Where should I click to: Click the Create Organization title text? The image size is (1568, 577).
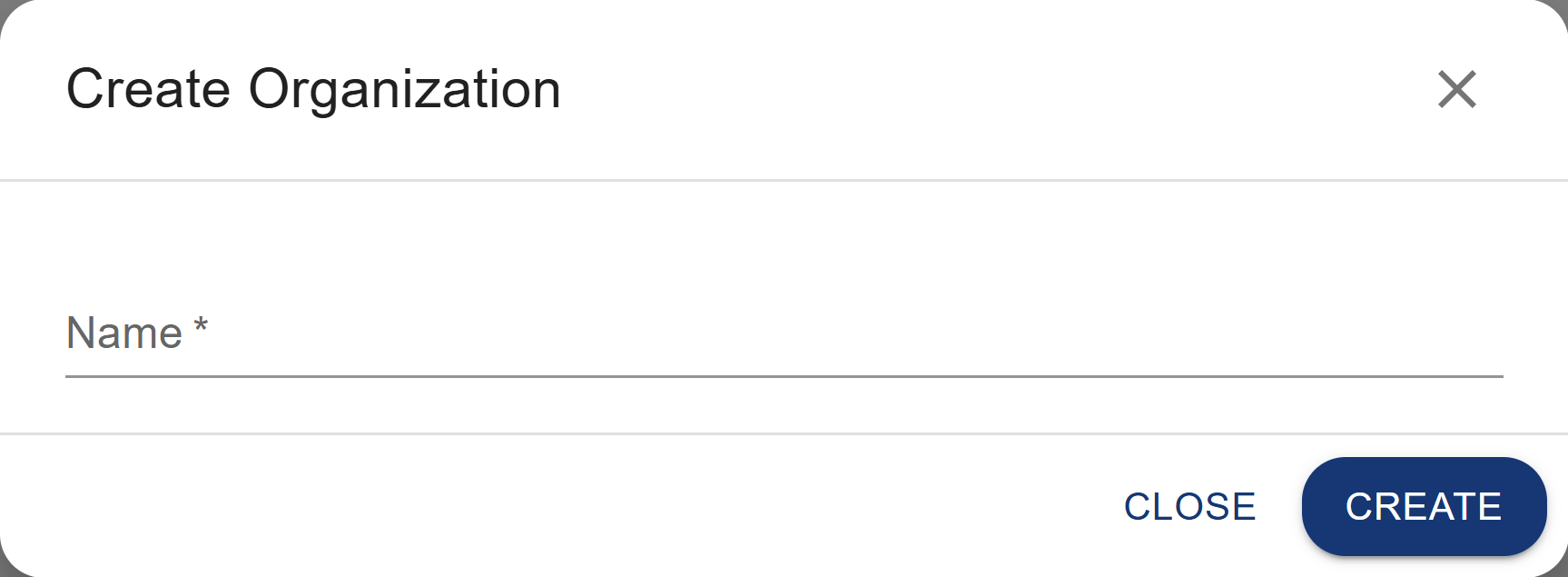pos(313,88)
